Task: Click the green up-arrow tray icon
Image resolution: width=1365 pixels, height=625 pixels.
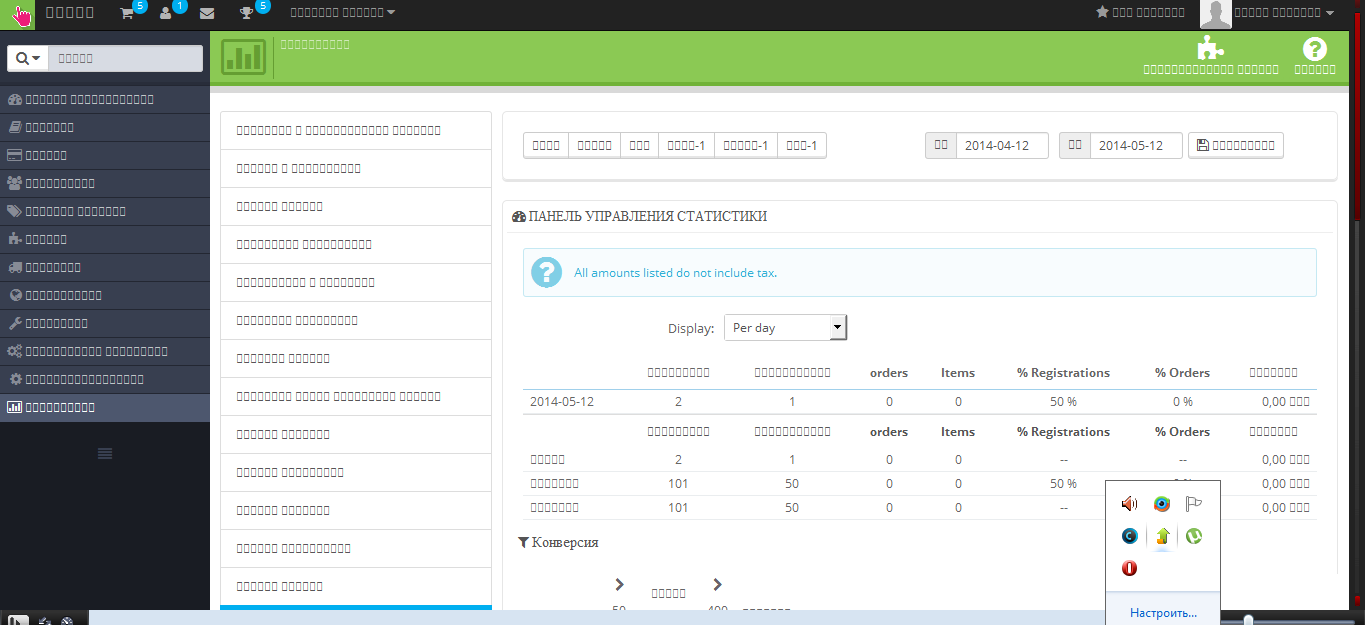Action: [1162, 536]
